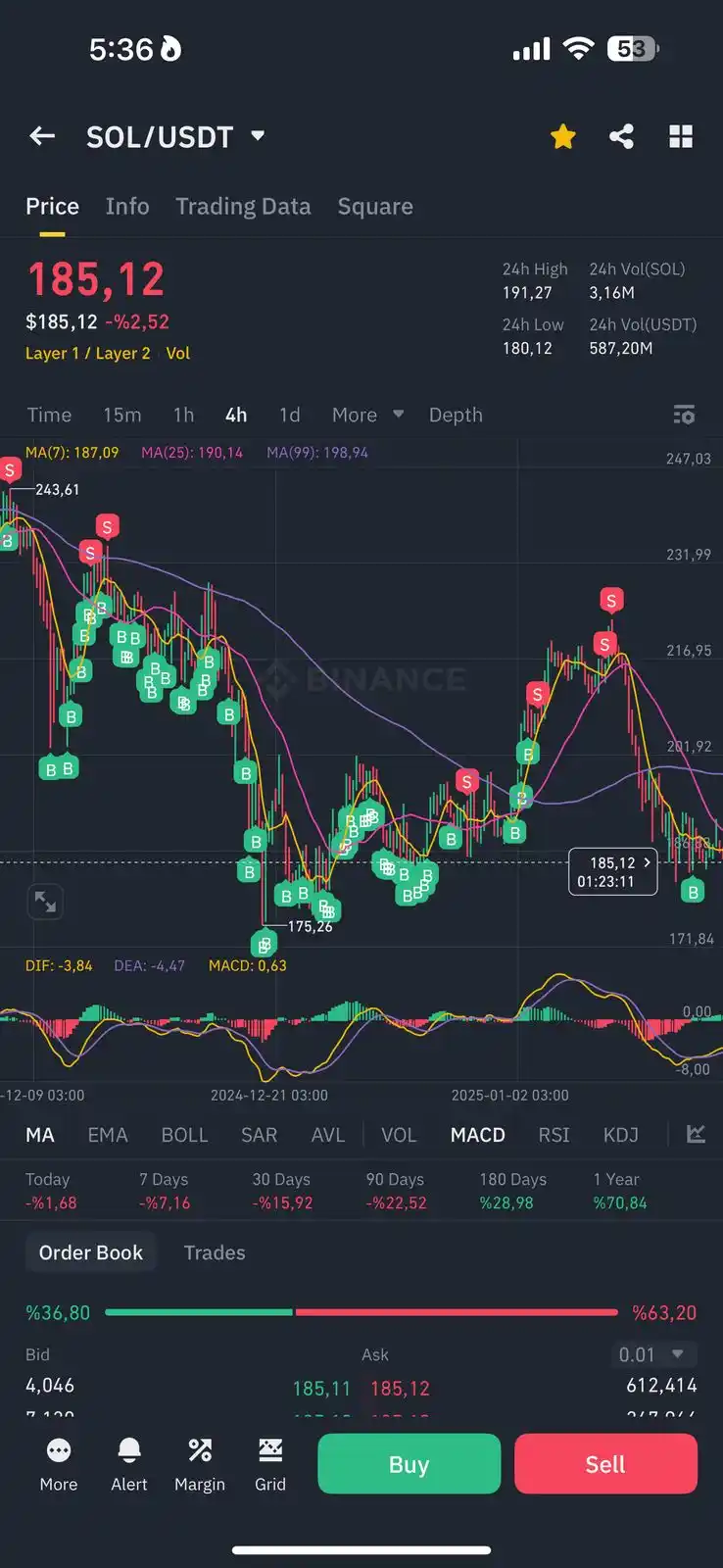This screenshot has height=1568, width=723.
Task: Open the Margin trading icon
Action: 200,1464
